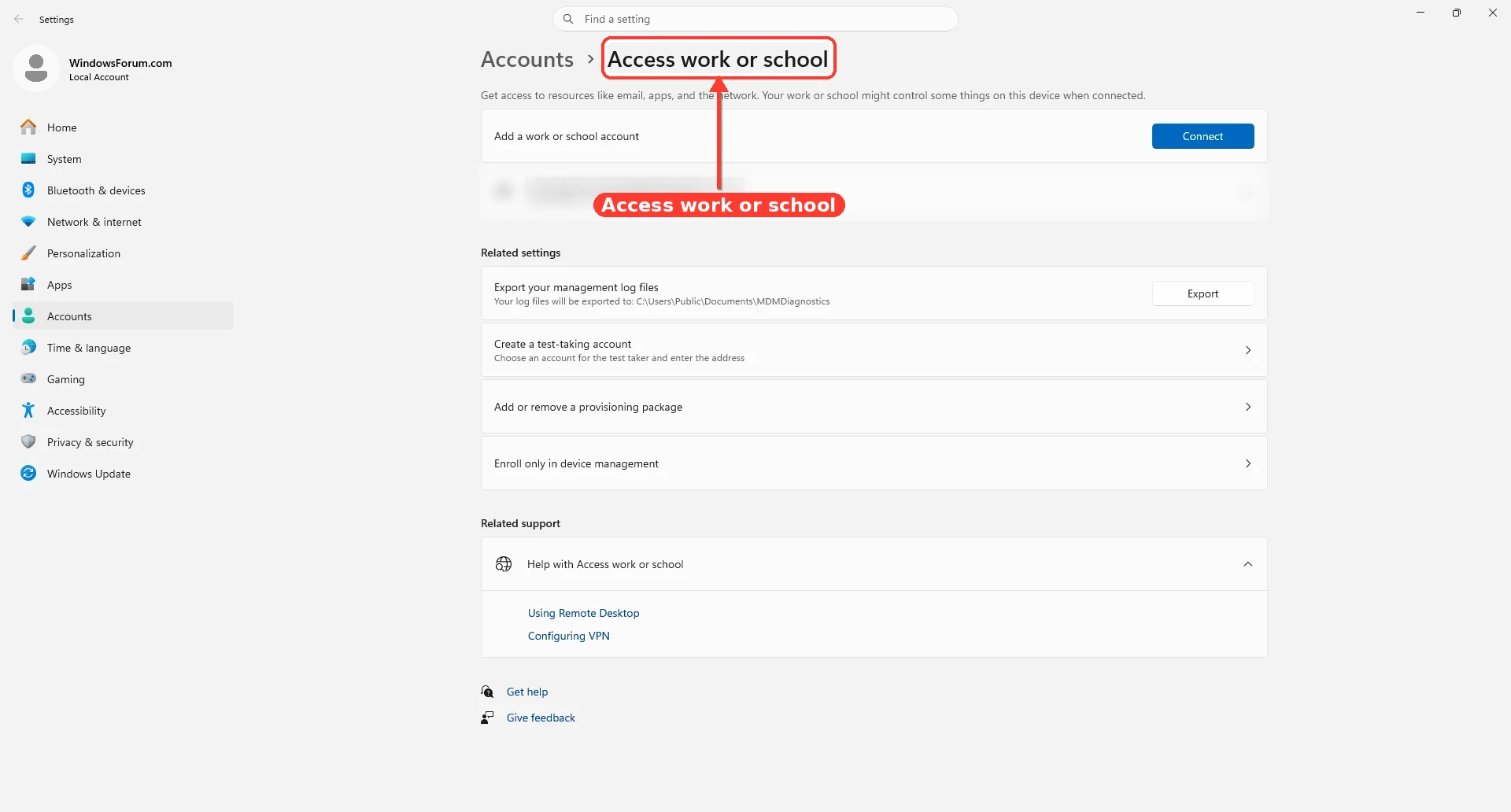Screen dimensions: 1511x812
Task: Click the globe icon beside Help with Access
Action: (x=504, y=564)
